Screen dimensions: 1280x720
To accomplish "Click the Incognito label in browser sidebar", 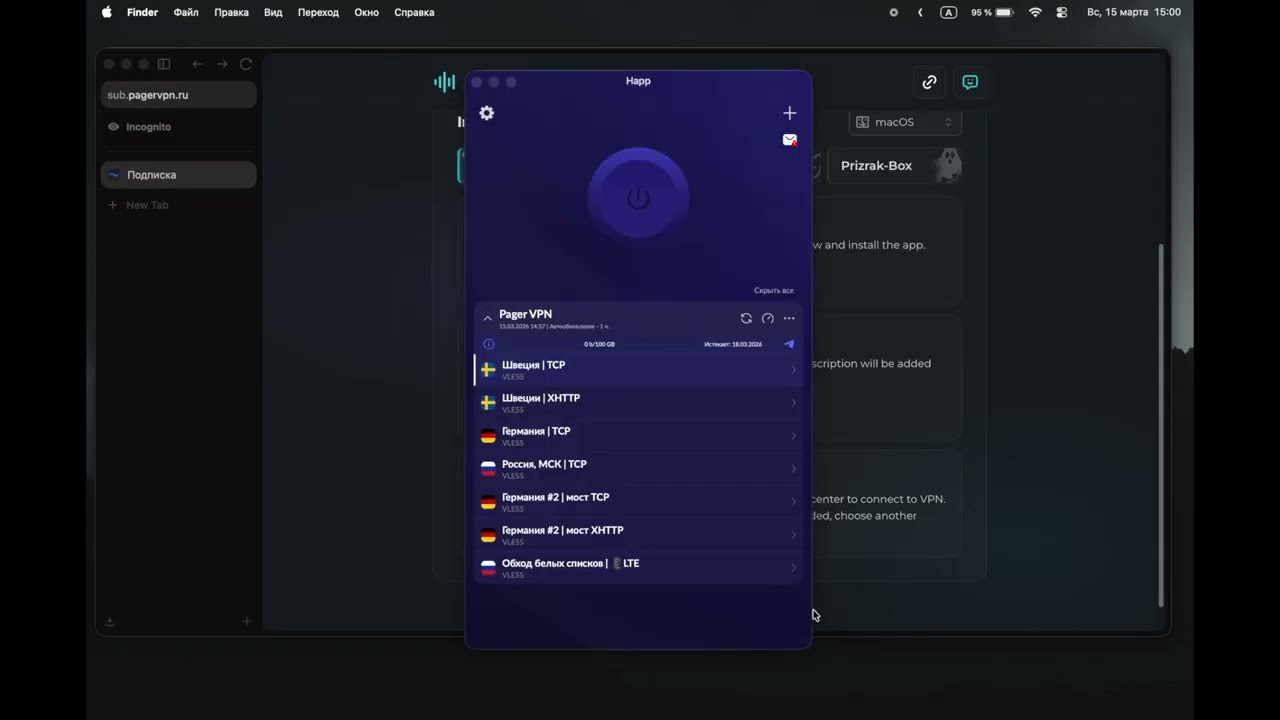I will (x=148, y=127).
